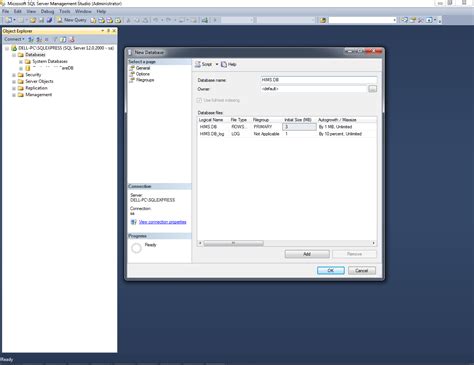Toggle the Object Explorer auto-hide pin

[108, 31]
